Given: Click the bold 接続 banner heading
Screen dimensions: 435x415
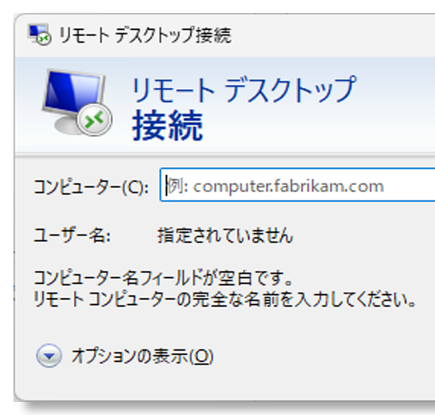Looking at the screenshot, I should (168, 126).
